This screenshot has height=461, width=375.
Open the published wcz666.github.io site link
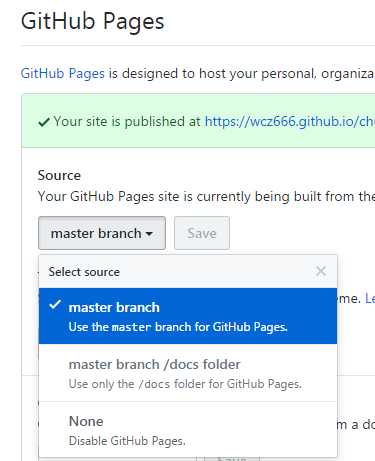click(290, 122)
